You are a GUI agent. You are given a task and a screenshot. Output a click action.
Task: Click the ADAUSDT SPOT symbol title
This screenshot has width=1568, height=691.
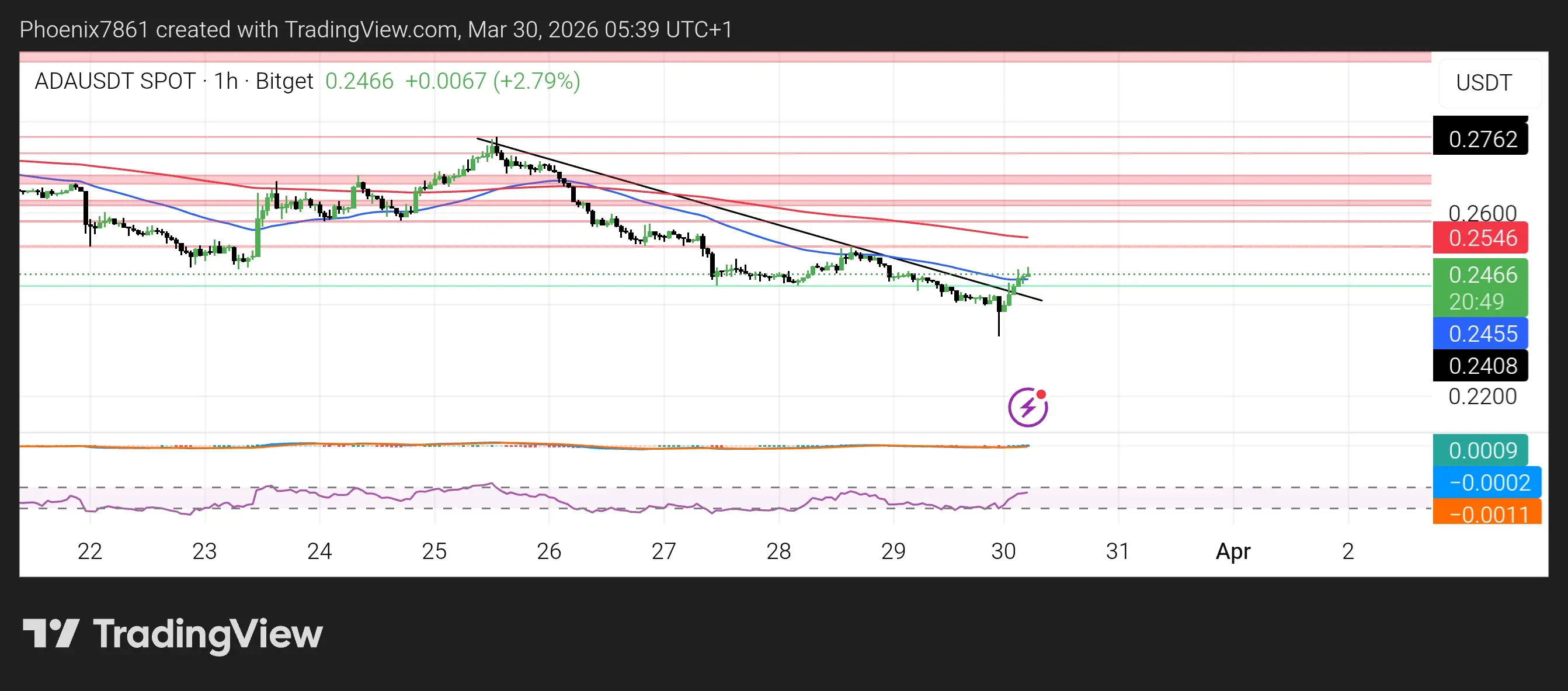(x=115, y=81)
